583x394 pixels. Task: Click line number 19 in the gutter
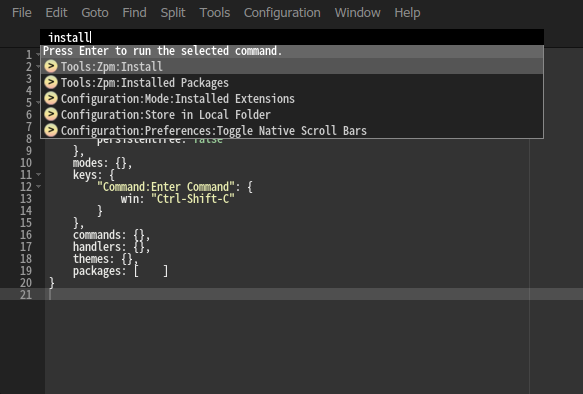pyautogui.click(x=26, y=271)
